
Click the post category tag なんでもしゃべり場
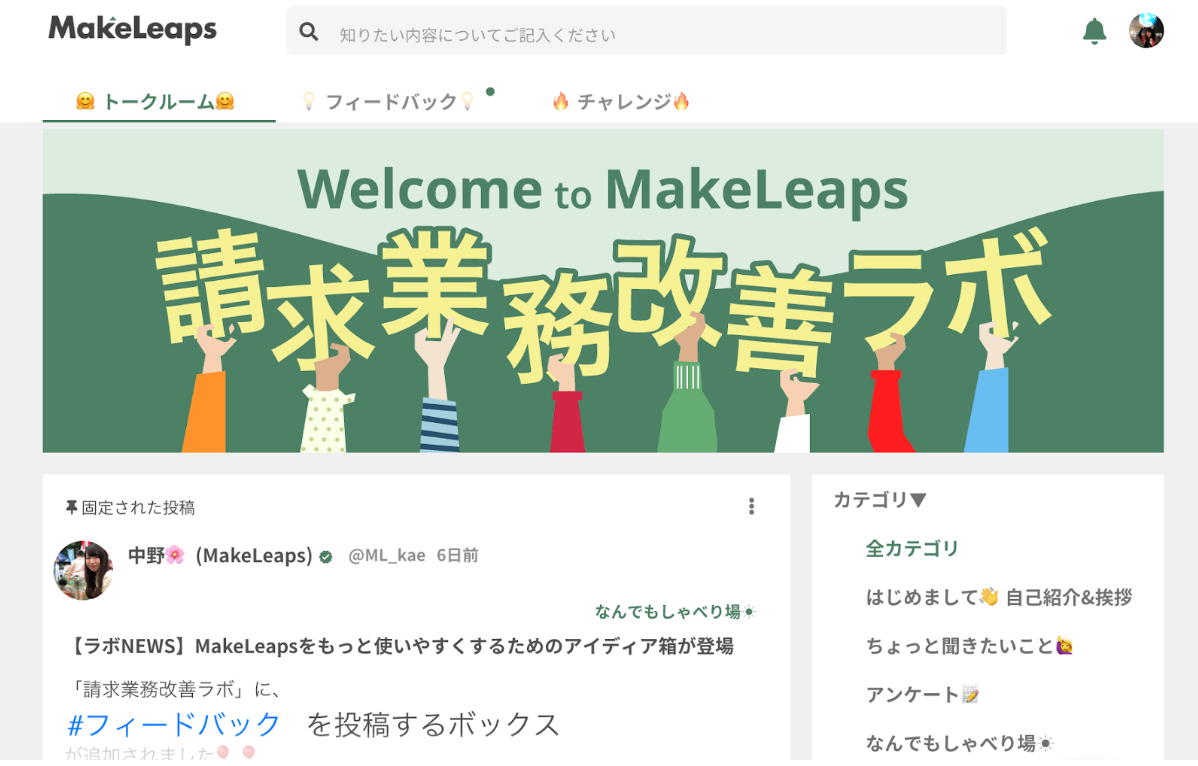(x=675, y=612)
